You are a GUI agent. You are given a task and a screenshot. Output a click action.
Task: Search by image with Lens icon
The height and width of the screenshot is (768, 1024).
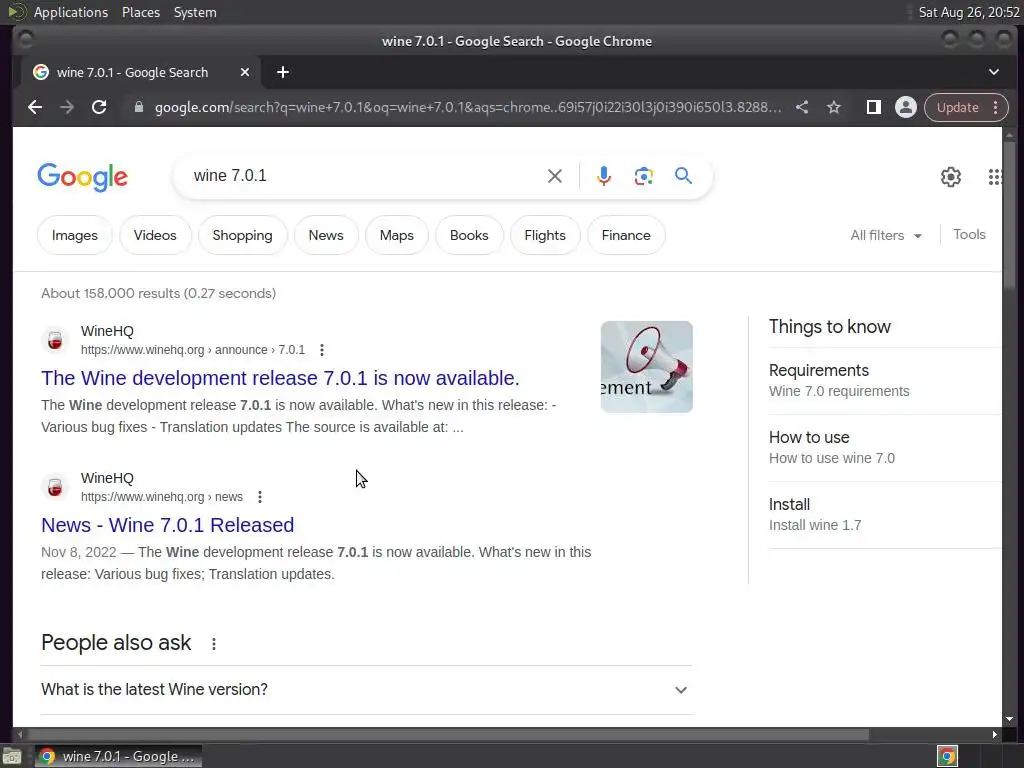tap(643, 176)
